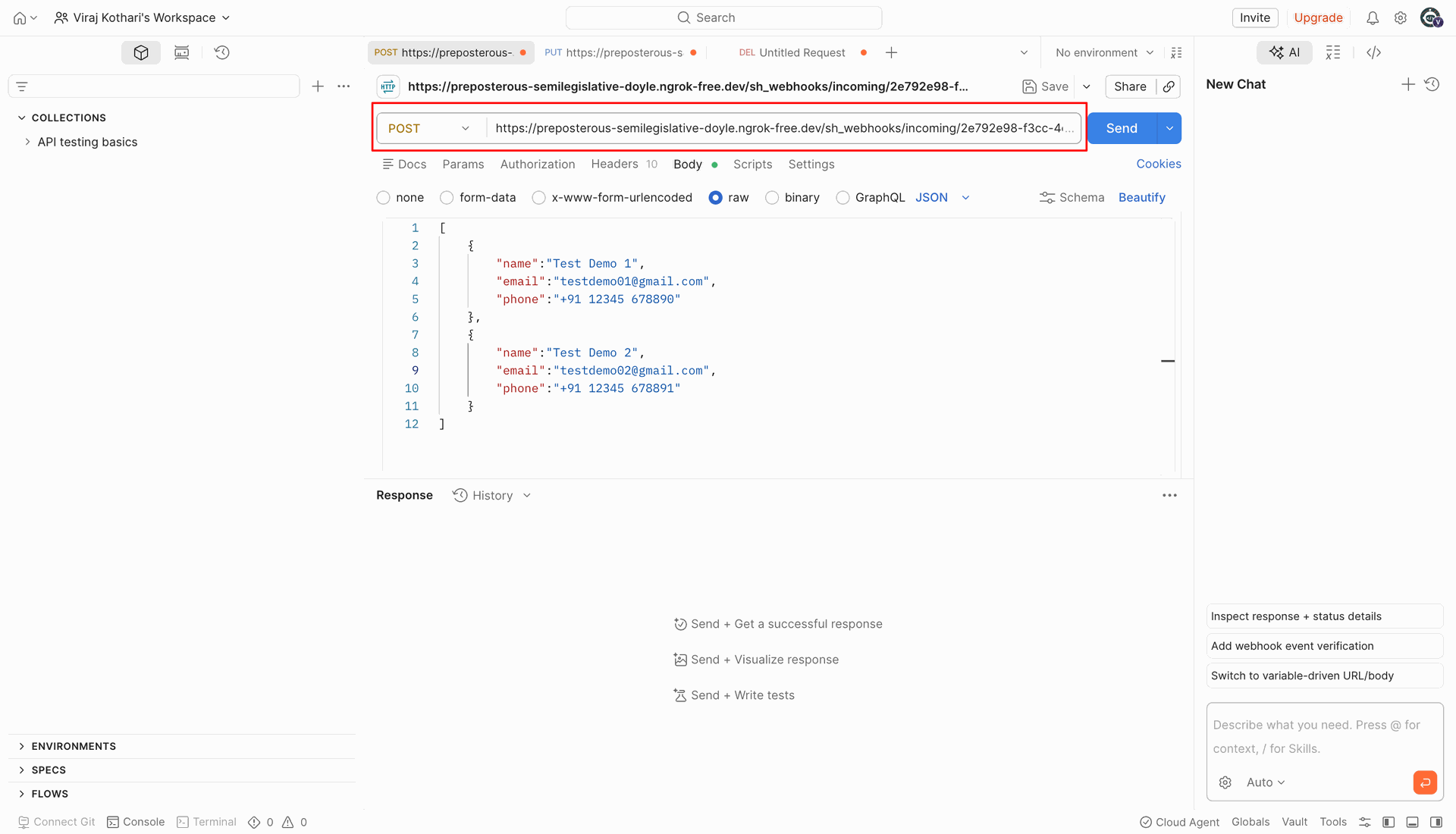Viewport: 1456px width, 834px height.
Task: Submit the AI chat with orange arrow button
Action: click(x=1425, y=782)
